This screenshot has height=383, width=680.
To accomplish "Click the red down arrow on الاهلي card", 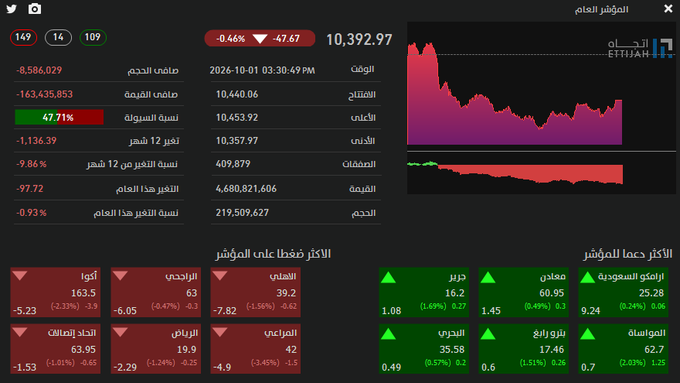I will [220, 276].
